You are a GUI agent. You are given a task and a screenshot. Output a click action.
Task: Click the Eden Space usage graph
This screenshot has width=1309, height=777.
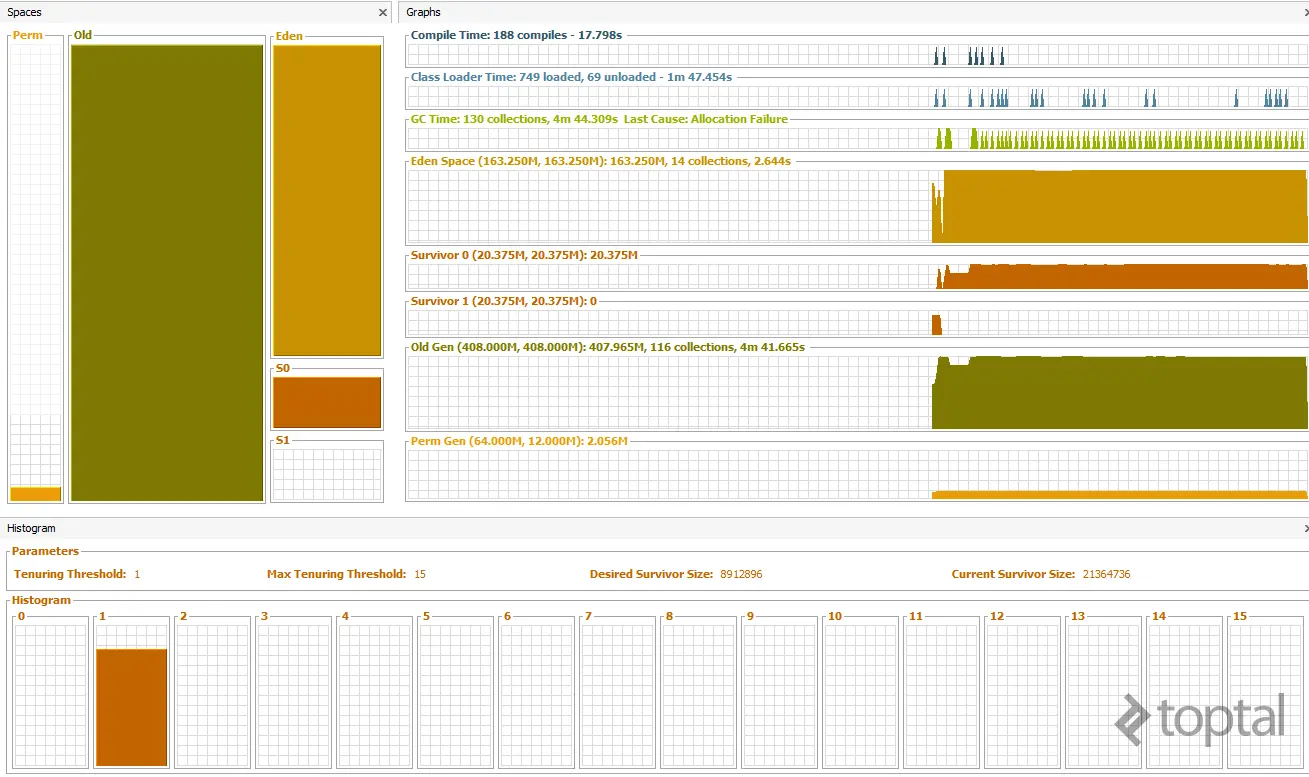(857, 206)
